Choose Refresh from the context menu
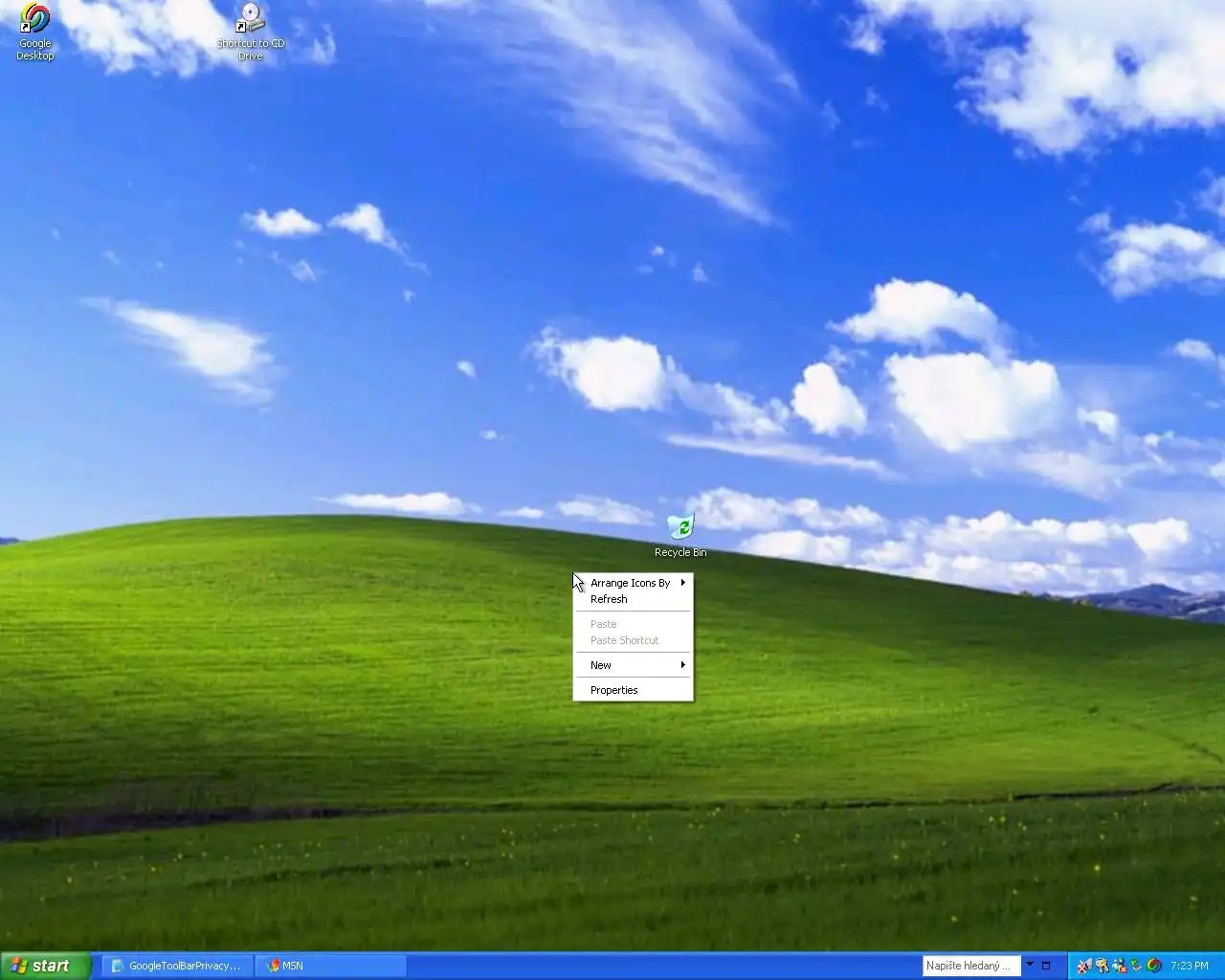 (x=634, y=599)
